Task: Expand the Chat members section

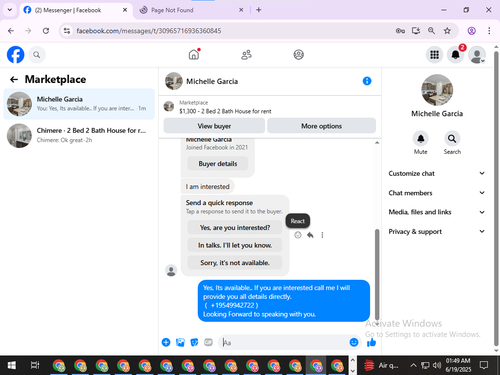Action: (x=436, y=193)
